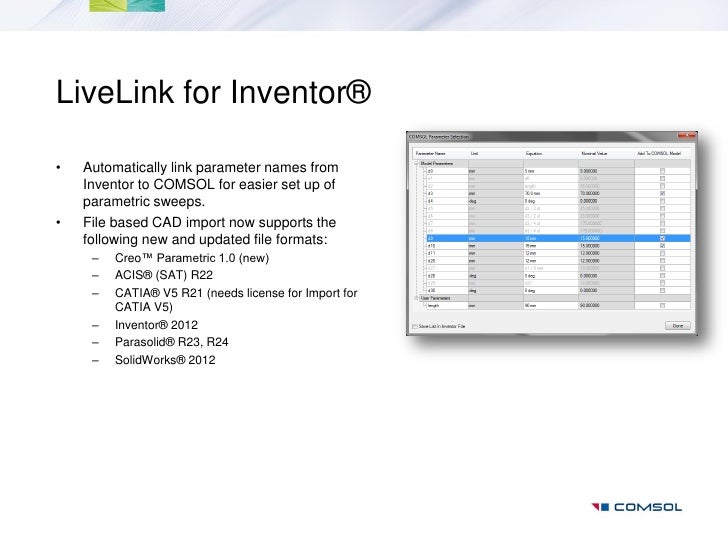
Task: Check the Add To COMSOL Model box for length
Action: pyautogui.click(x=663, y=306)
